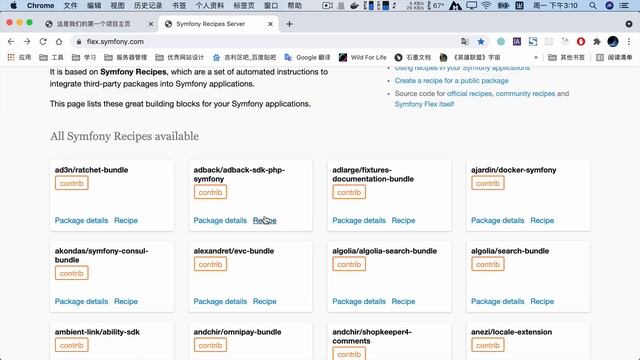Open the screen recording camera menu bar icon
This screenshot has height=360, width=640.
point(327,5)
